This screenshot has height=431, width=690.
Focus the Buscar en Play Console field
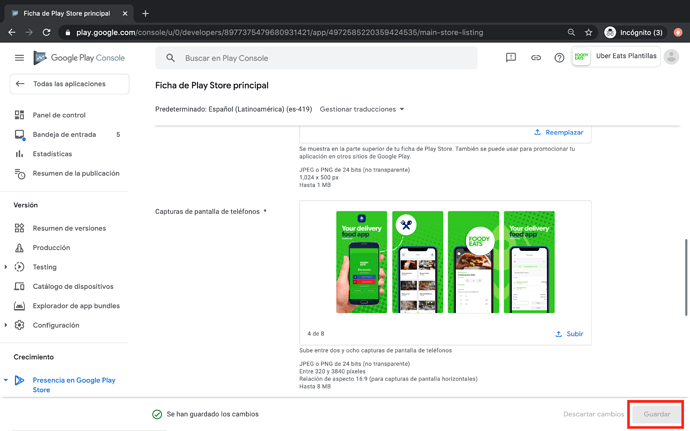point(320,58)
